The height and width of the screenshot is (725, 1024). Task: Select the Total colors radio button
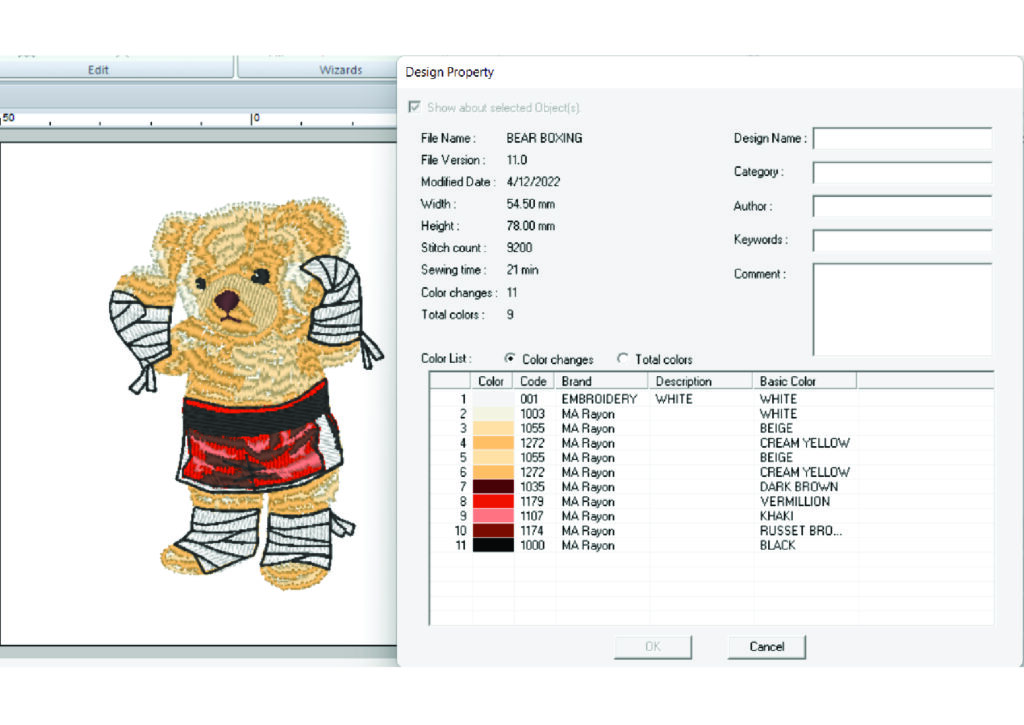(x=623, y=359)
